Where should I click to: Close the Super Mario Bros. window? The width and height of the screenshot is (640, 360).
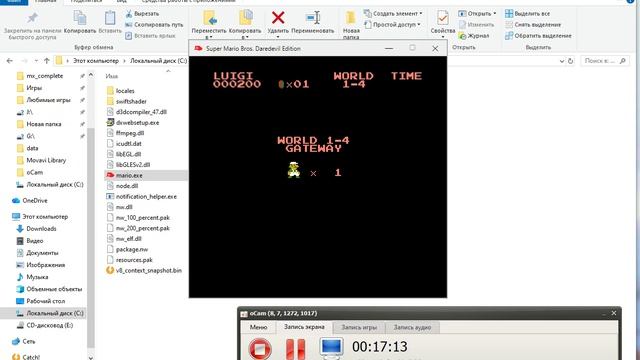[435, 48]
